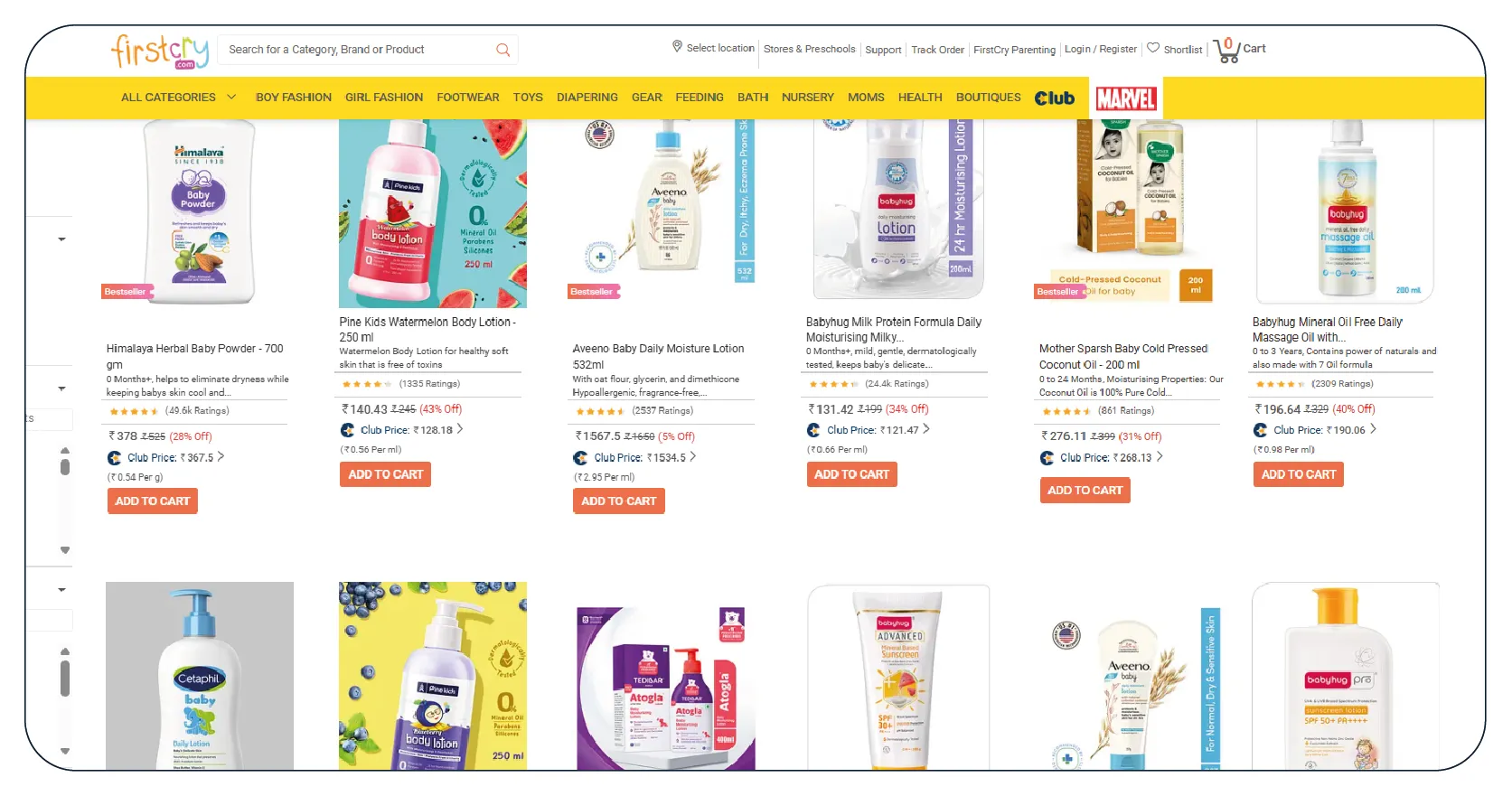Click the search magnifier icon
The height and width of the screenshot is (796, 1512).
coord(502,50)
